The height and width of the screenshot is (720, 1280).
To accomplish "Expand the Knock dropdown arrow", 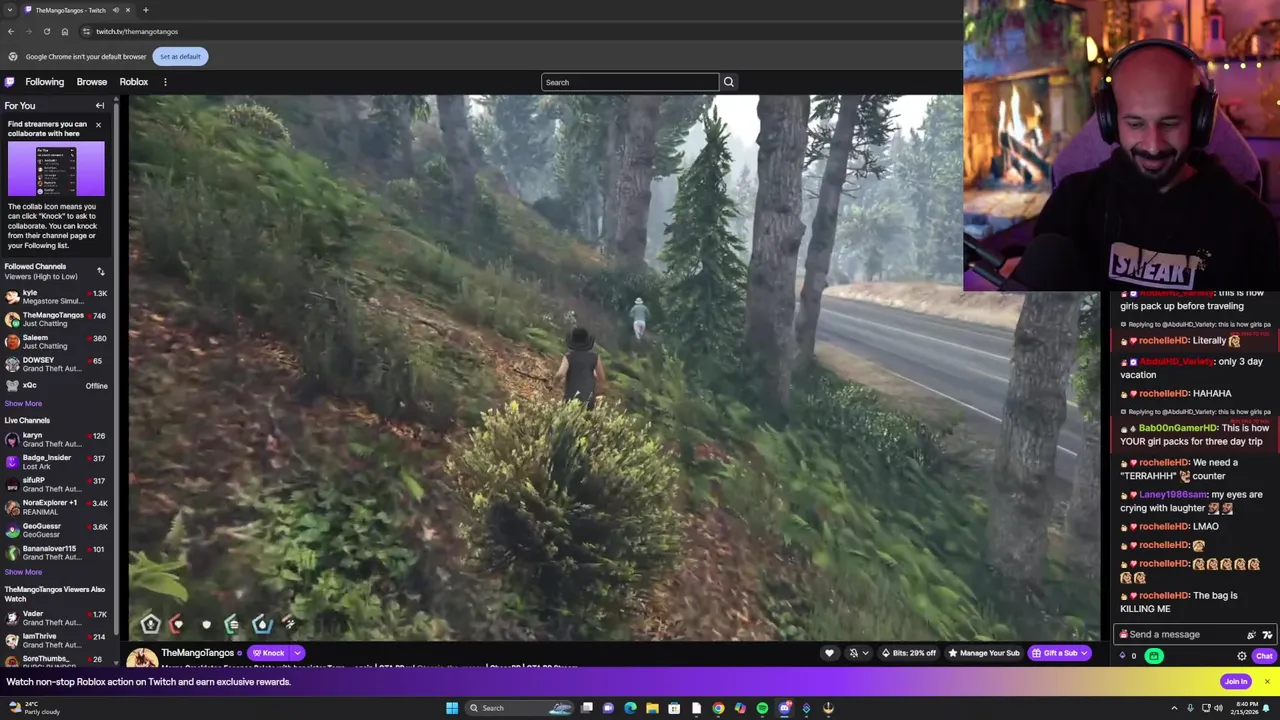I will coord(297,653).
